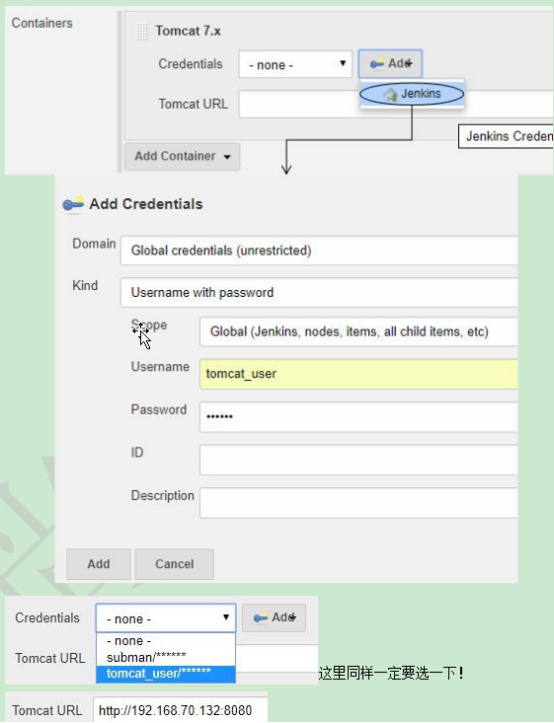Click the Add credentials button beside Tomcat 7.x Credentials

point(390,64)
